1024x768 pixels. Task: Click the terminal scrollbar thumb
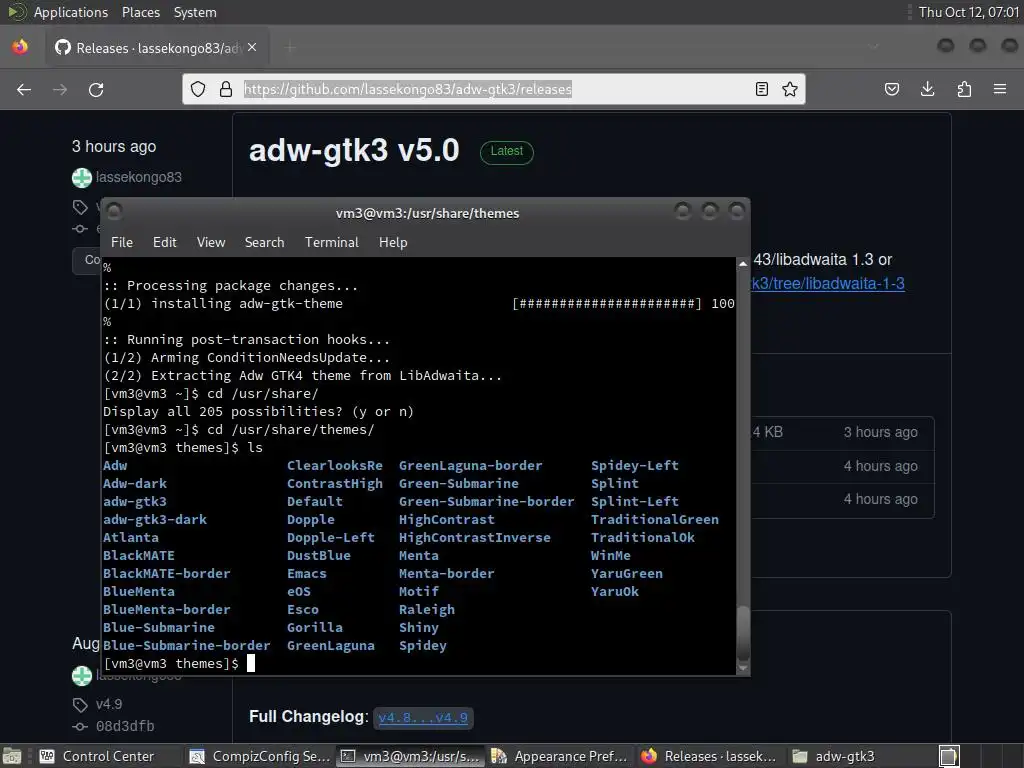pyautogui.click(x=743, y=633)
